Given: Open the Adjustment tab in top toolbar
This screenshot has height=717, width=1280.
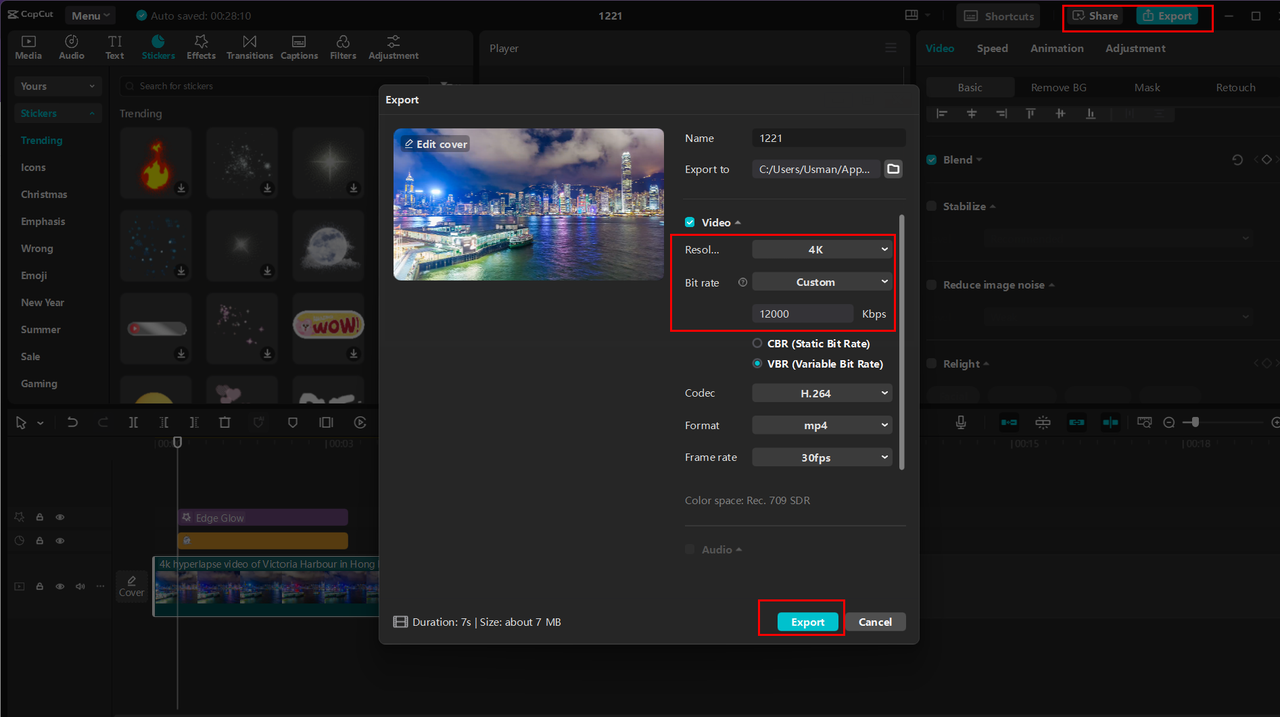Looking at the screenshot, I should tap(393, 47).
